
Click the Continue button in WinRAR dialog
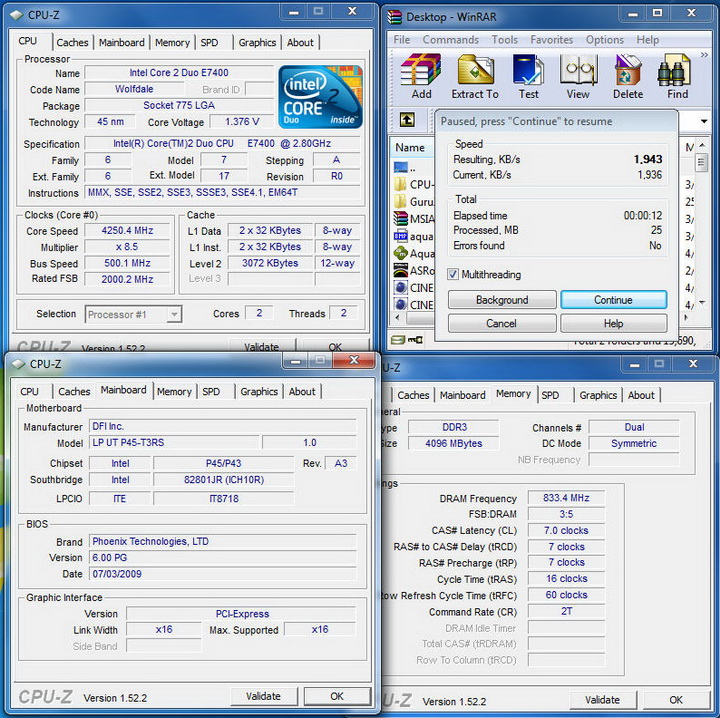point(613,300)
